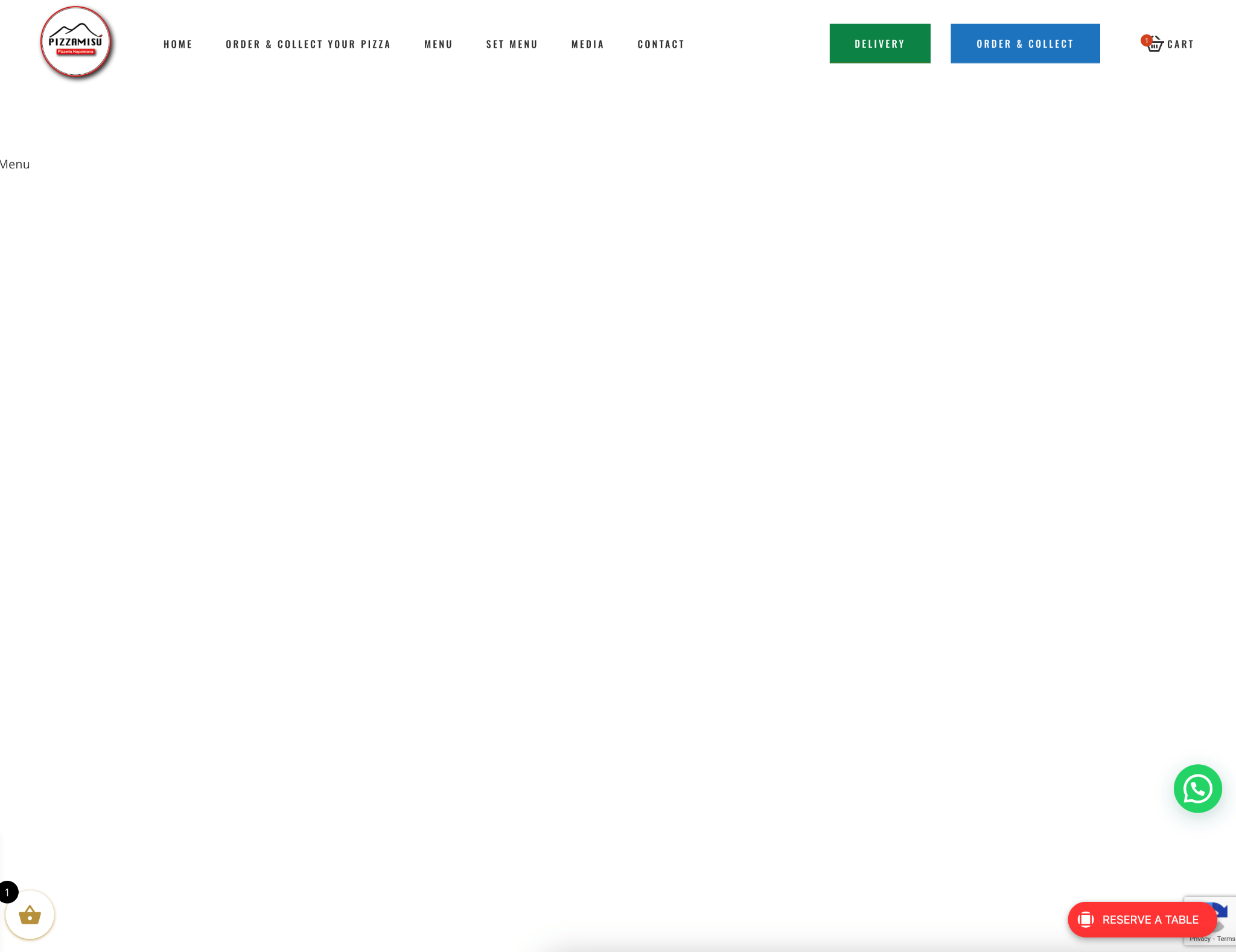
Task: Expand ORDER & COLLECT YOUR PIZZA dropdown
Action: pos(308,43)
